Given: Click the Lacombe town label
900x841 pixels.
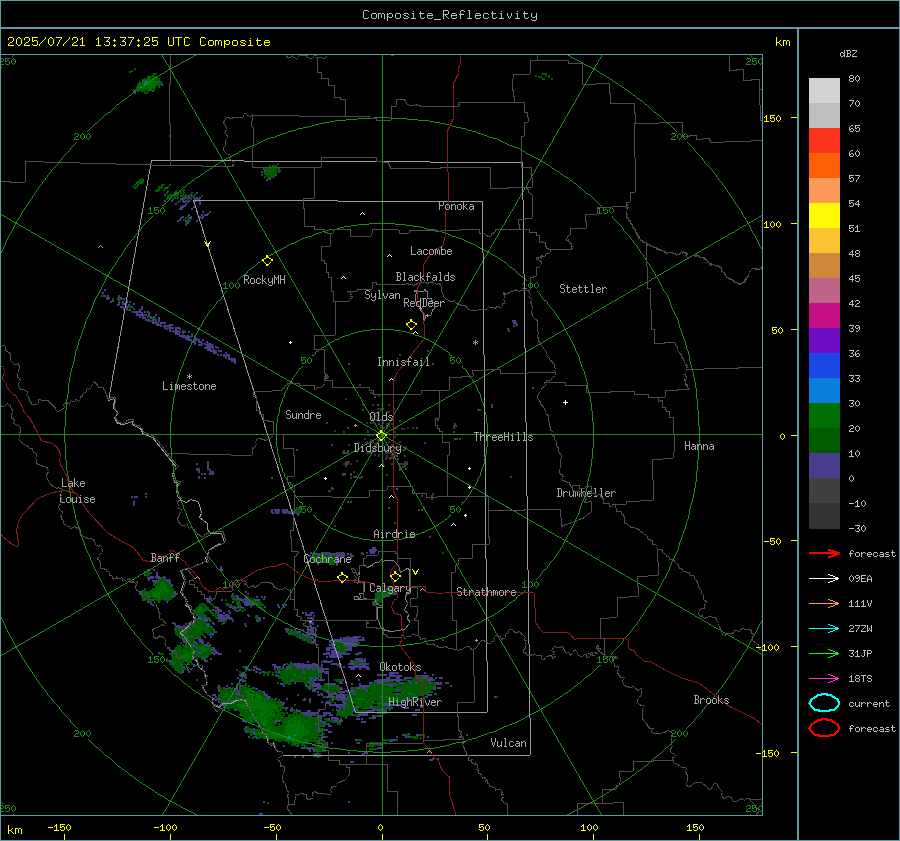Looking at the screenshot, I should (431, 251).
